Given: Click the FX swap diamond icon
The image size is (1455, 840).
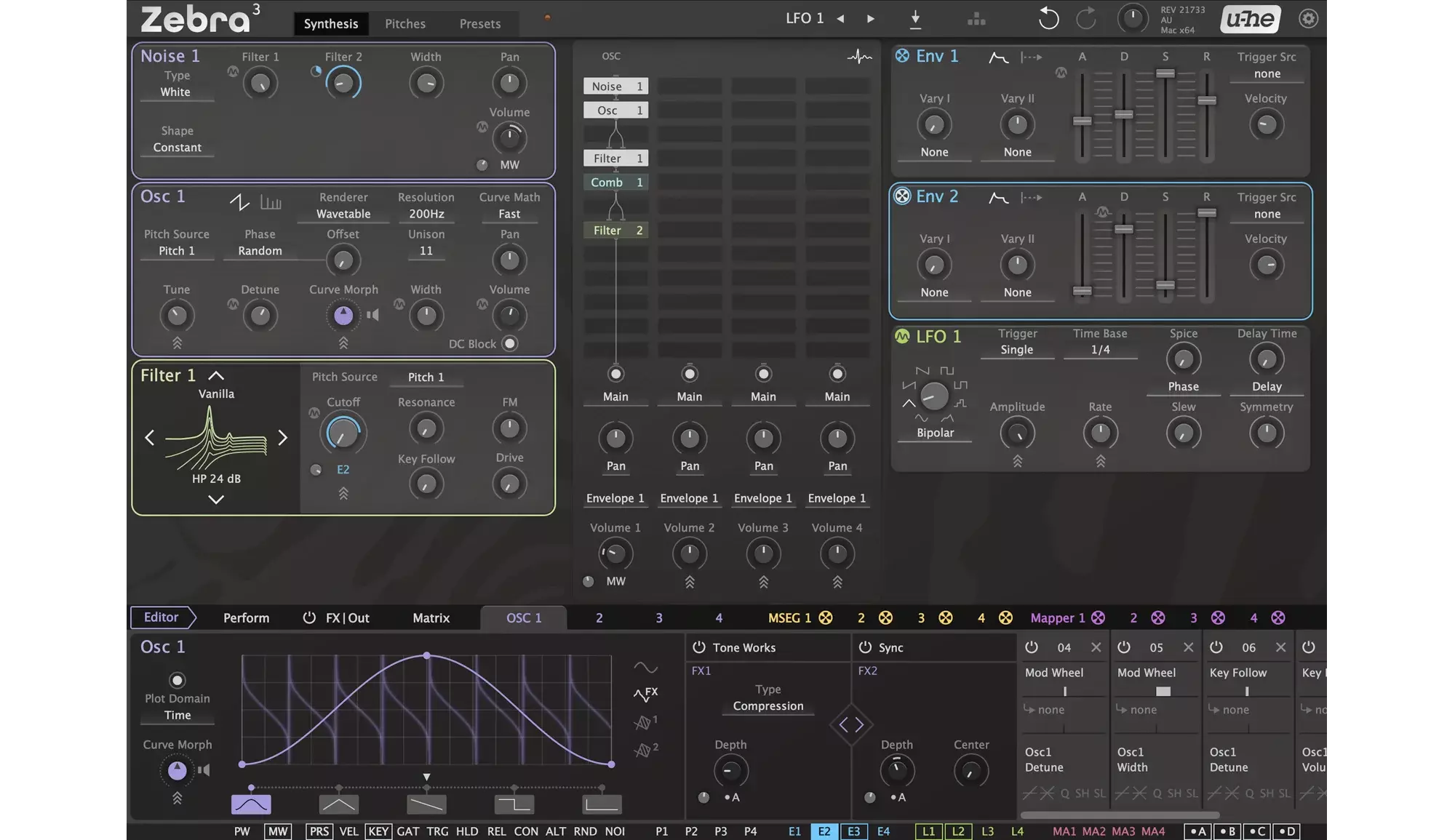Looking at the screenshot, I should [x=850, y=724].
